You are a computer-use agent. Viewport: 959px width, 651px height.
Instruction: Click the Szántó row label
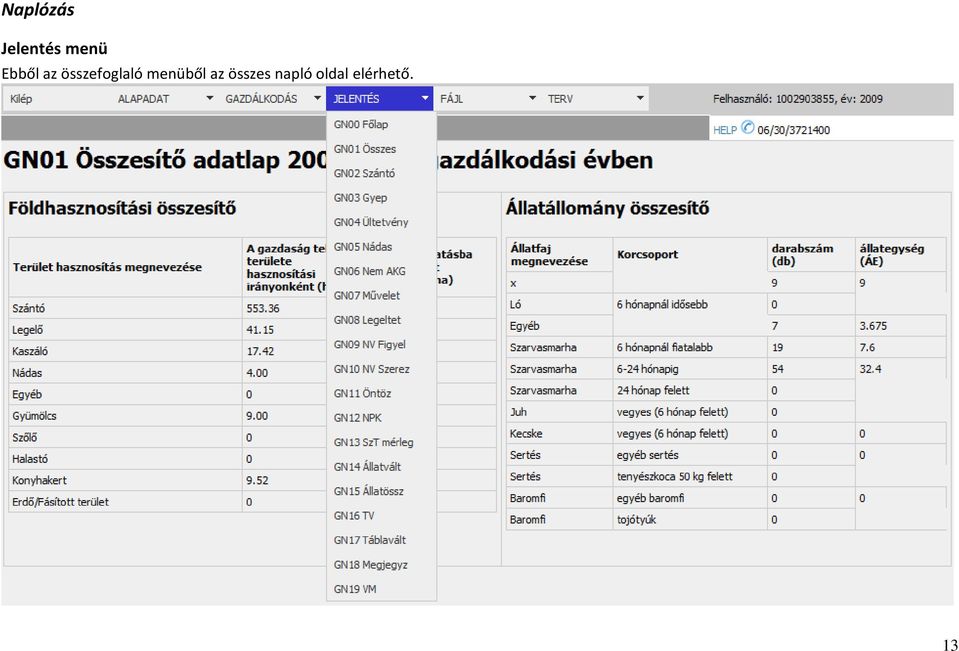29,308
